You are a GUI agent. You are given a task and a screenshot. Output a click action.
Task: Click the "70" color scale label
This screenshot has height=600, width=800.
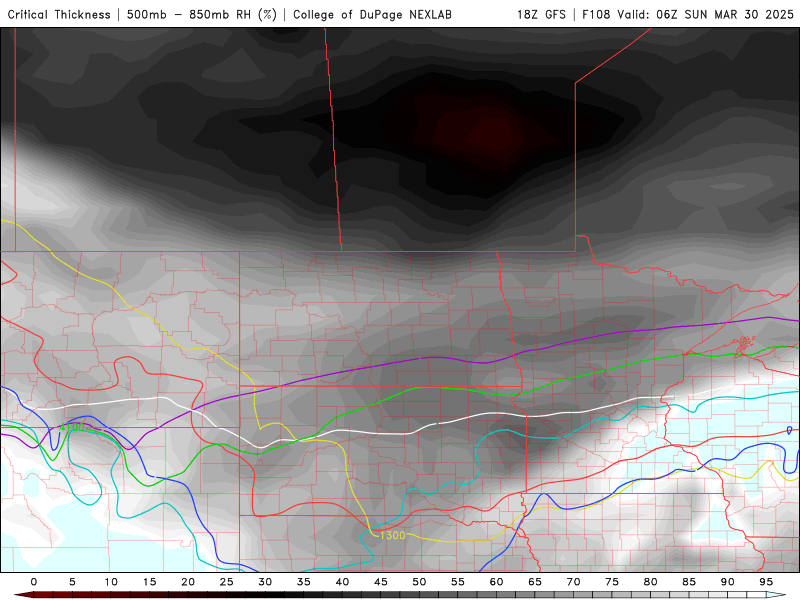coord(573,582)
